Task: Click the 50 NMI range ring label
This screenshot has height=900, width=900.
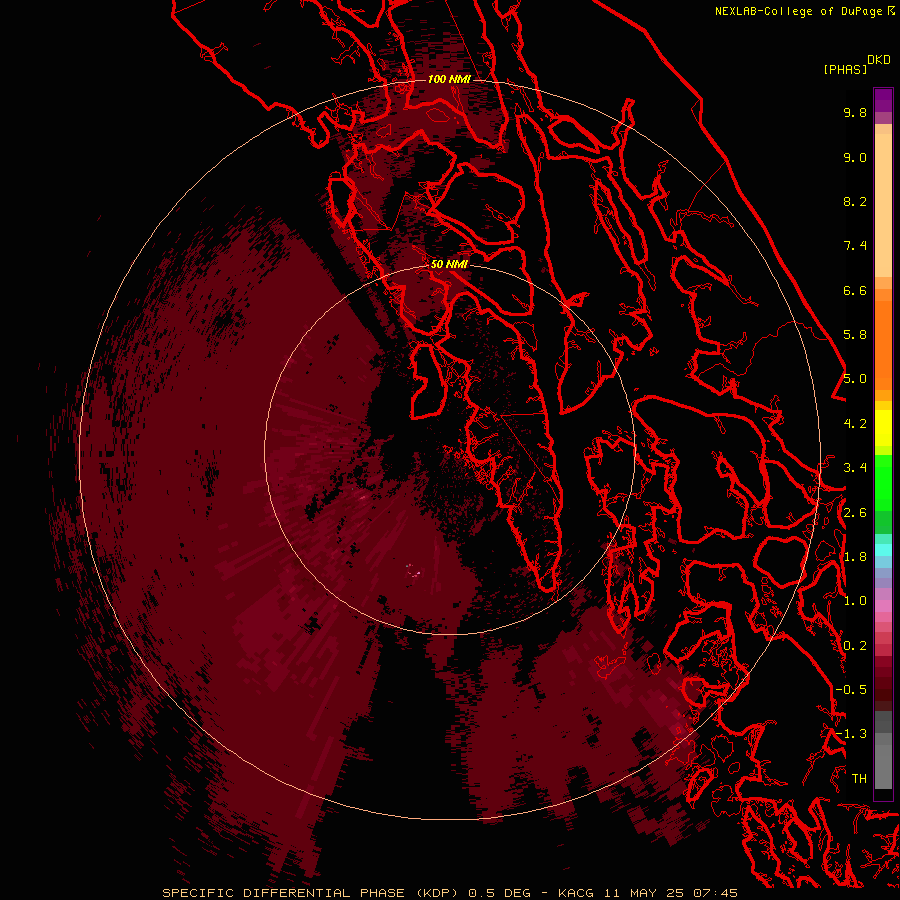Action: pyautogui.click(x=449, y=264)
